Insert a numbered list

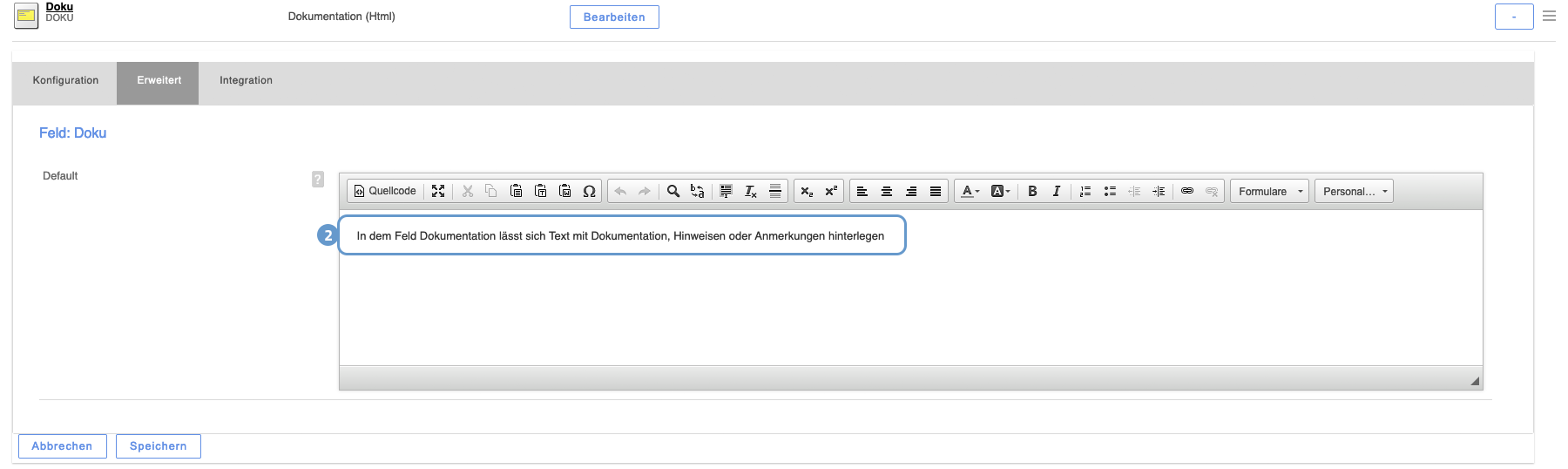(1085, 191)
